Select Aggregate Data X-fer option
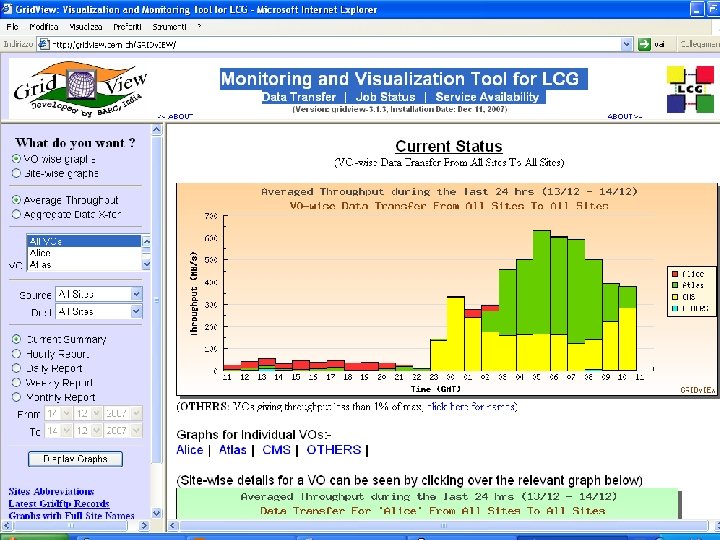Viewport: 720px width, 540px height. (16, 214)
